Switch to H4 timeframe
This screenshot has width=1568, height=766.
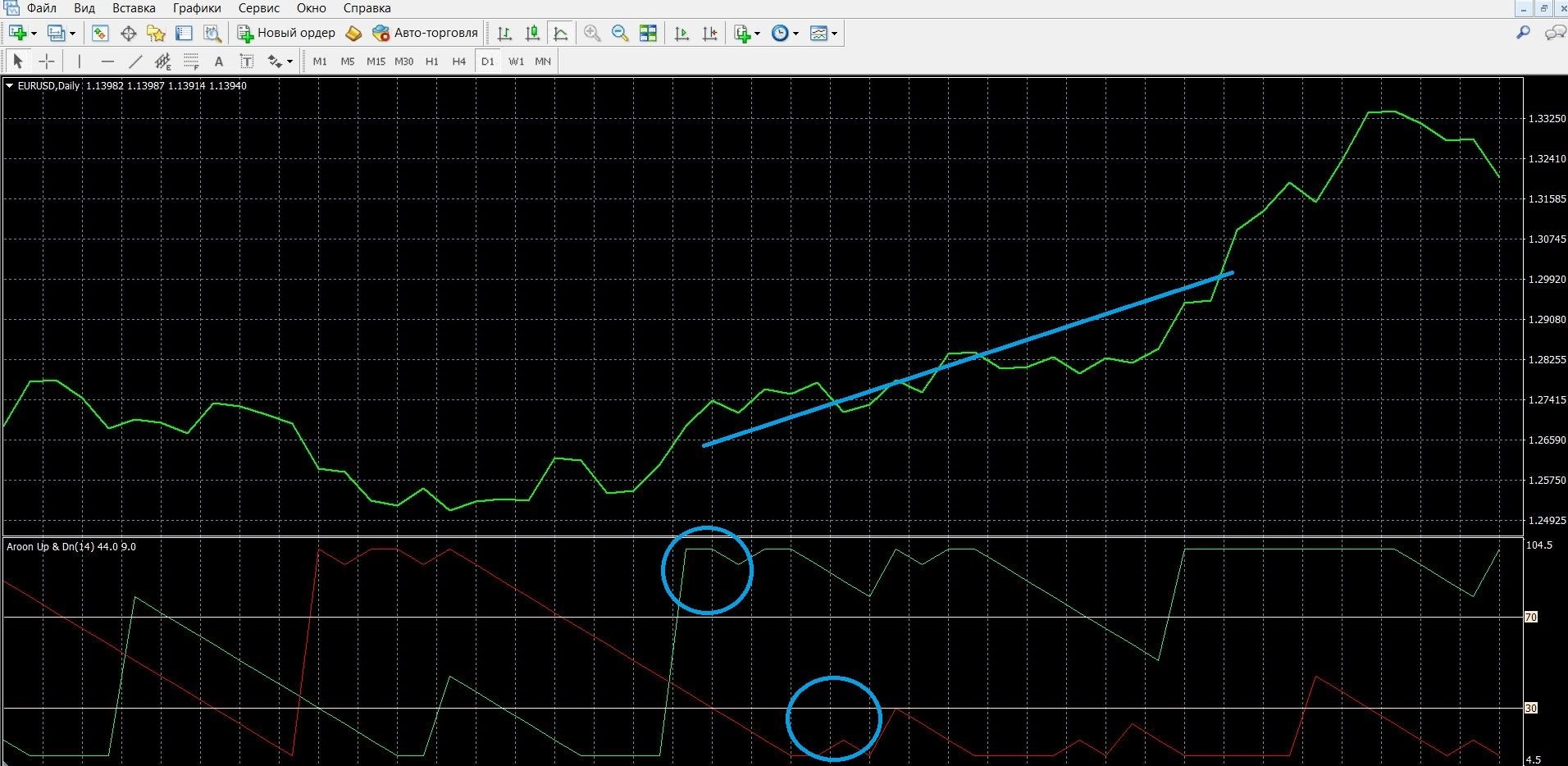tap(459, 62)
